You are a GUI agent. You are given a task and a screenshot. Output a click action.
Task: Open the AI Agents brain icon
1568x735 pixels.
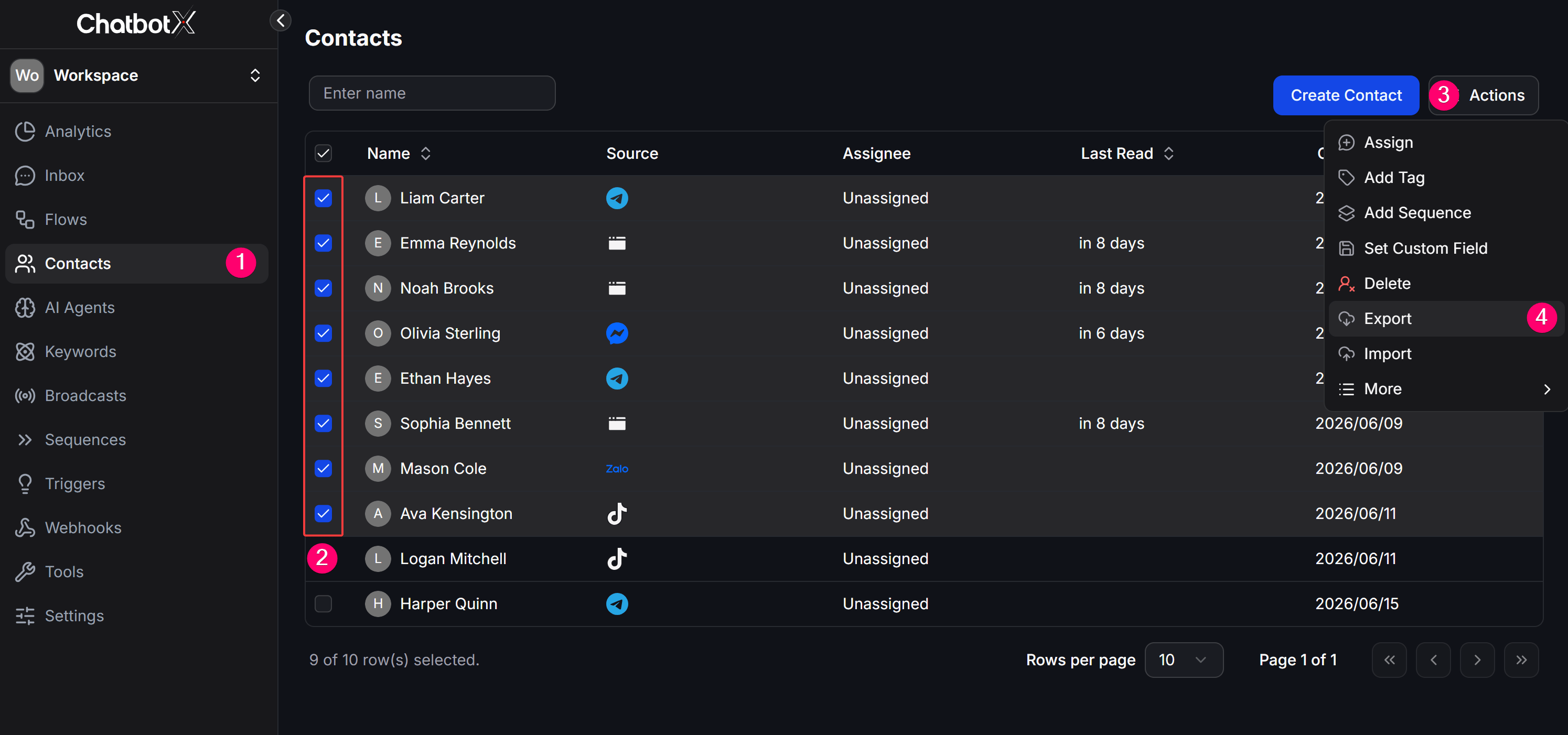[x=24, y=308]
